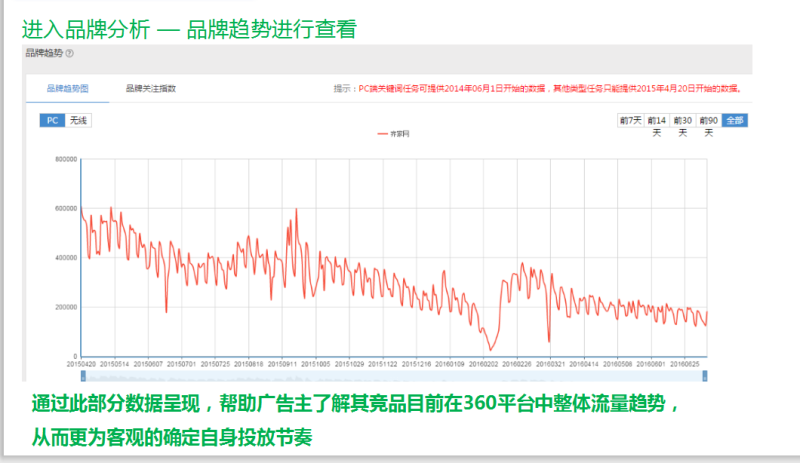The width and height of the screenshot is (800, 463).
Task: Switch to the 品牌趋势图 tab
Action: tap(67, 89)
